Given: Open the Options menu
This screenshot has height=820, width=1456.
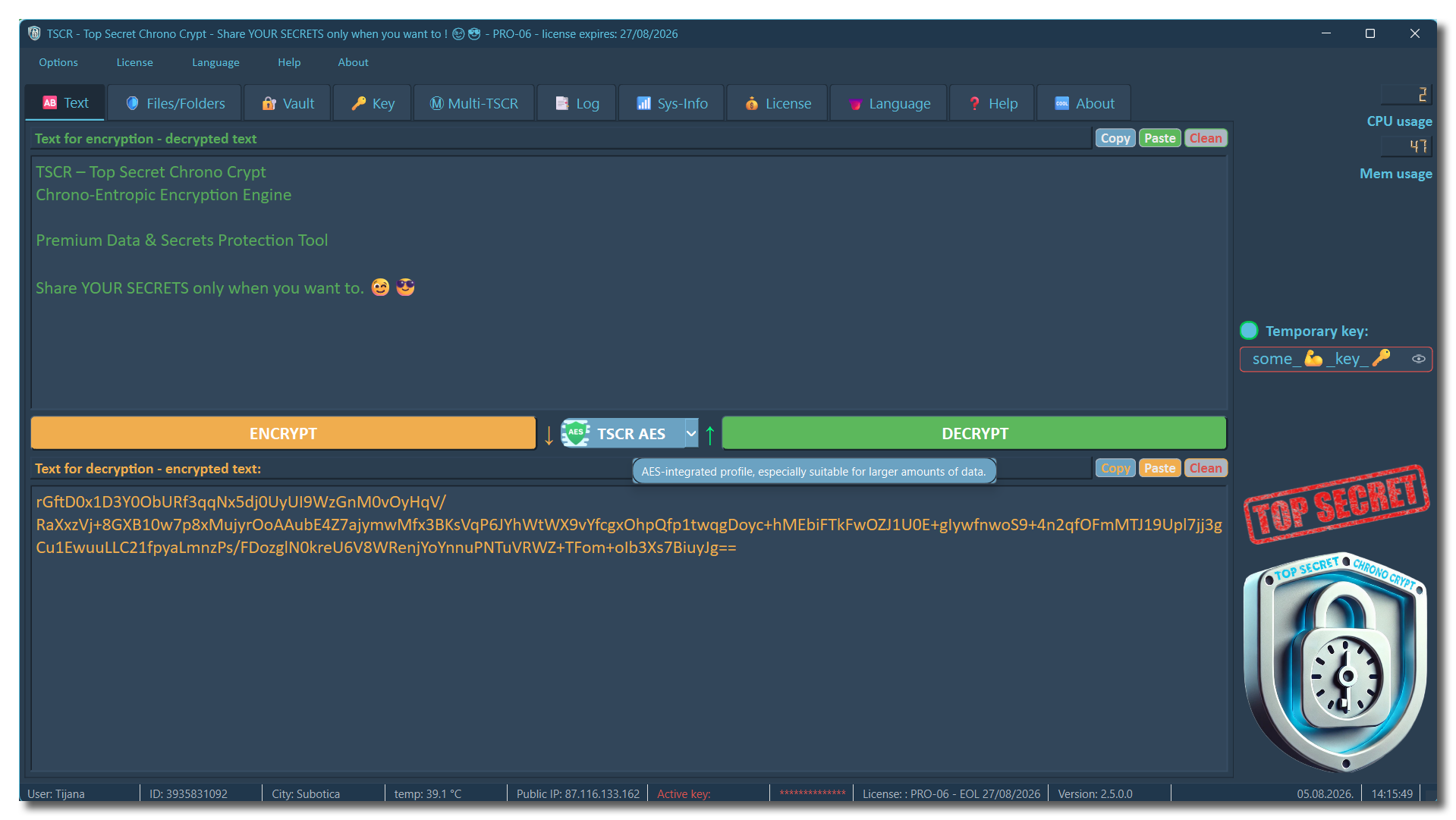Looking at the screenshot, I should coord(58,62).
